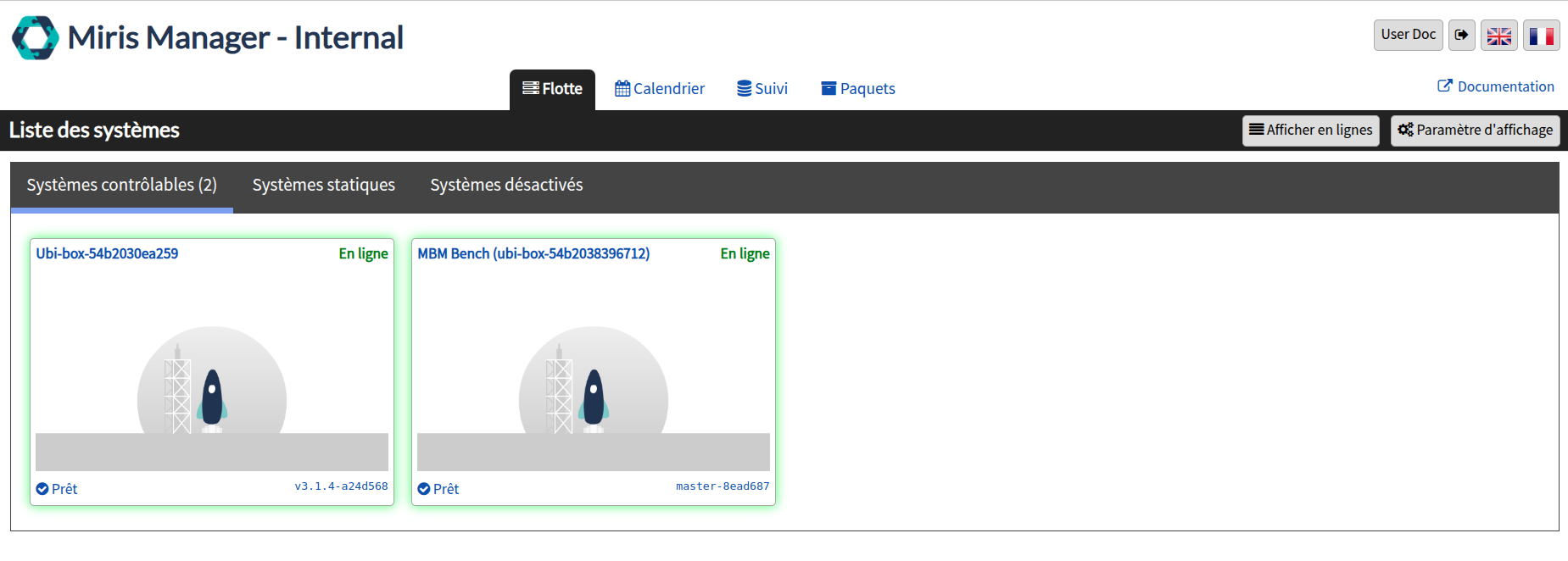The image size is (1568, 561).
Task: Click En ligne status of MBM Bench
Action: coord(745,253)
